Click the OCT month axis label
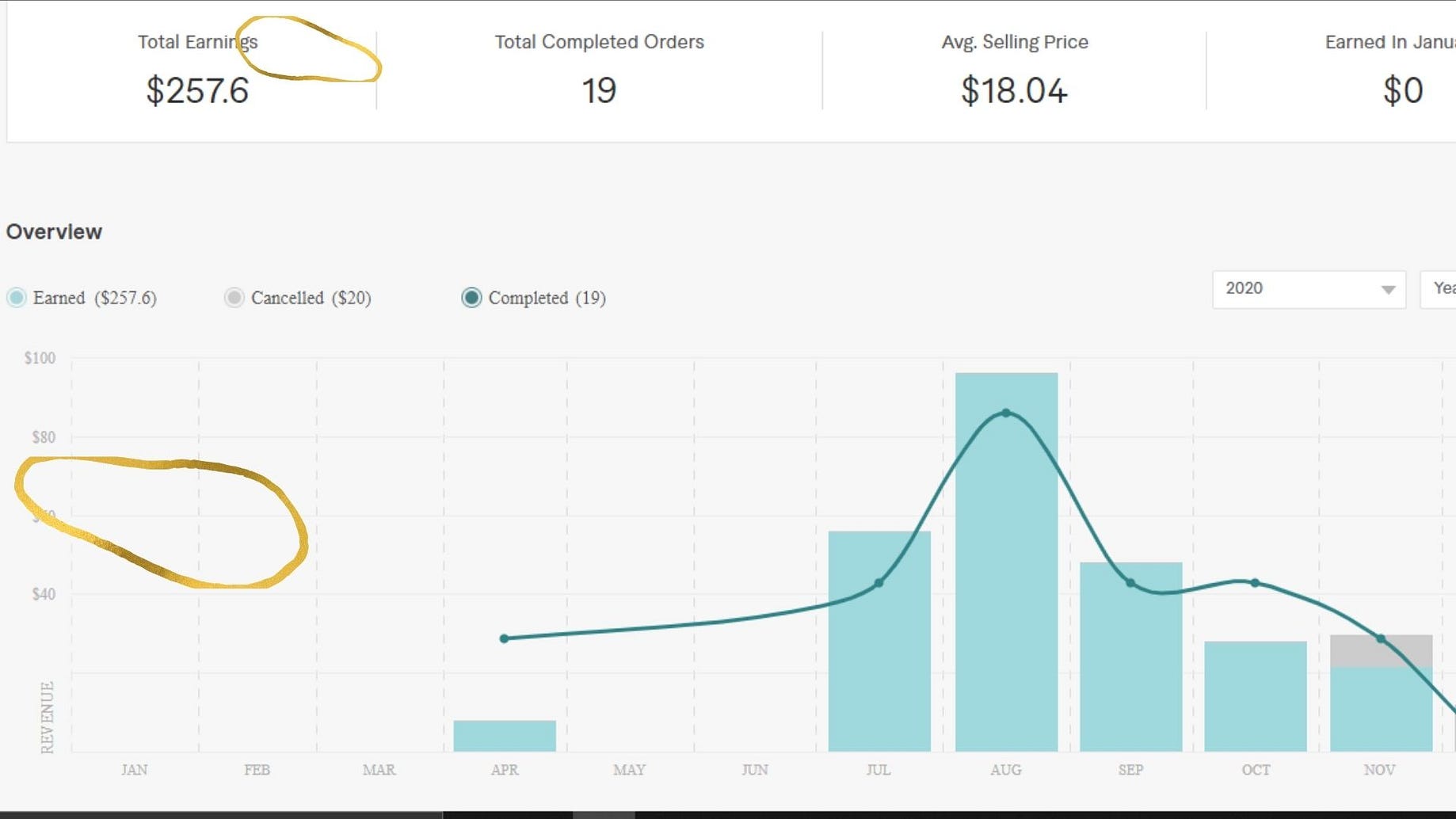1456x819 pixels. tap(1256, 769)
